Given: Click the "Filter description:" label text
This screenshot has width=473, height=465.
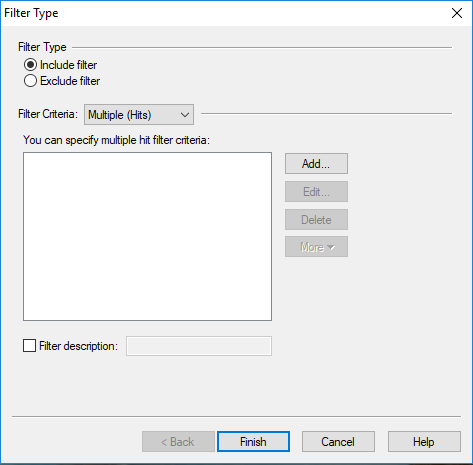Looking at the screenshot, I should (x=78, y=346).
